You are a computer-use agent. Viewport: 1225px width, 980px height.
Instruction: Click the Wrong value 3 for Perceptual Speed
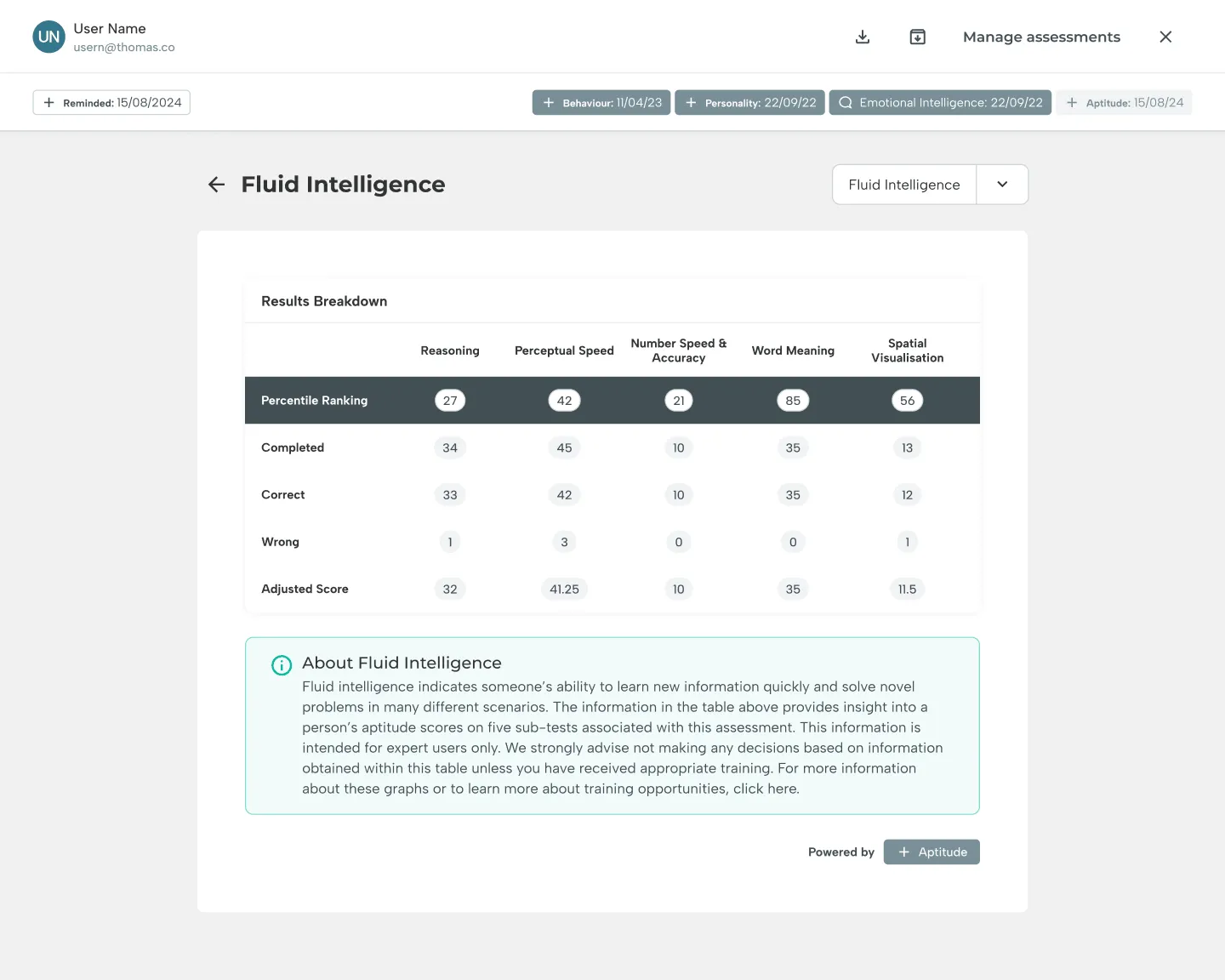coord(564,542)
